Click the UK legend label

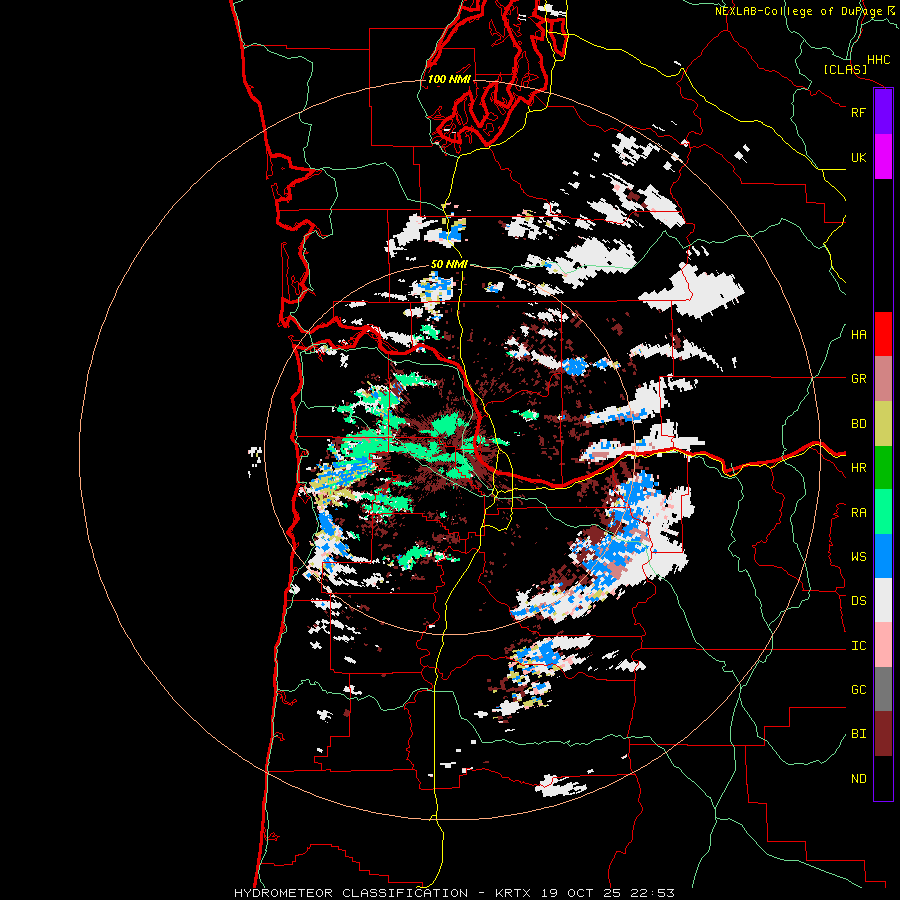coord(858,157)
